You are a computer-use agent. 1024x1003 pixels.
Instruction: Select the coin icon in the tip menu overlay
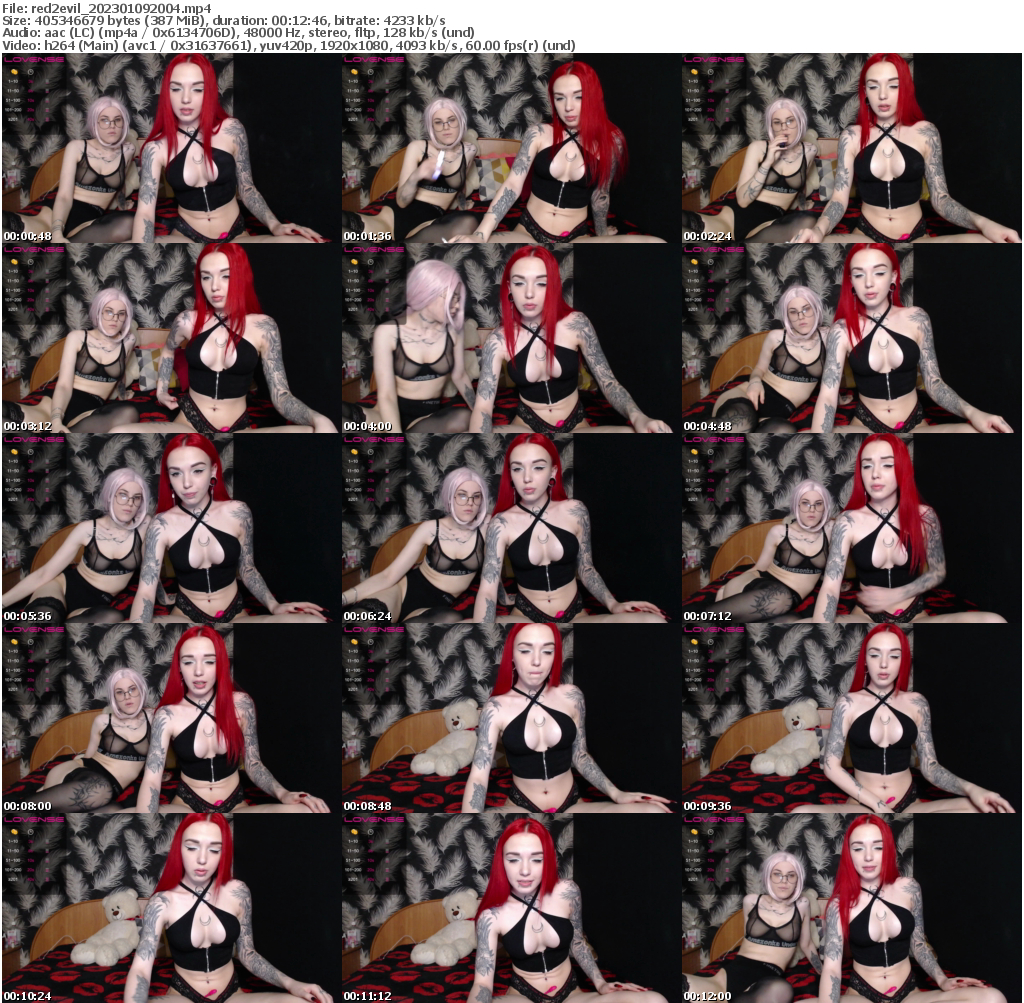click(14, 72)
